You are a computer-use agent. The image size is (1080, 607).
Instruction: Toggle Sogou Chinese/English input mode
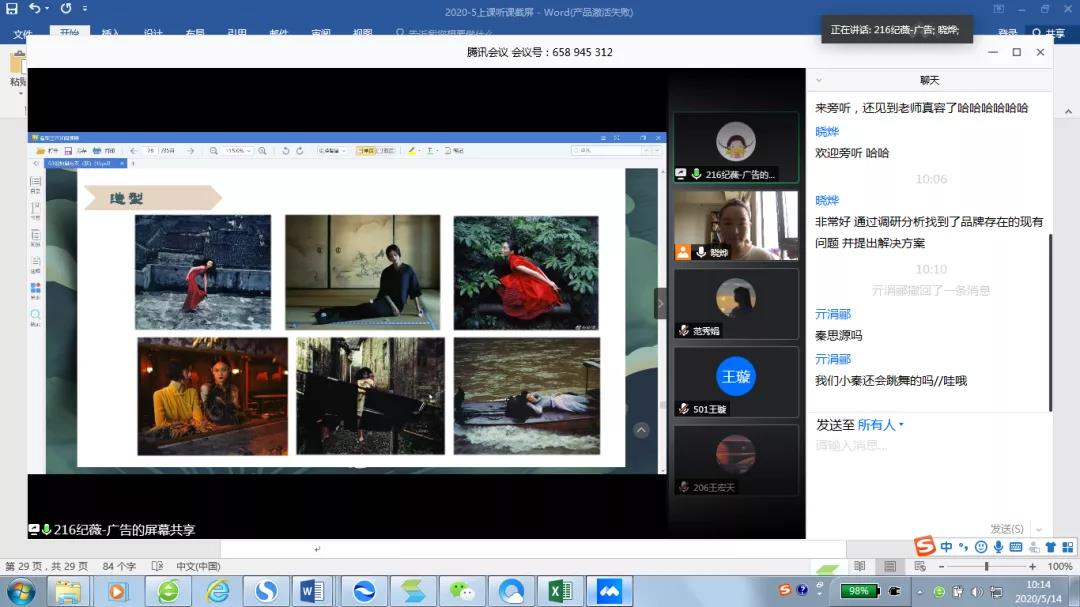coord(946,547)
